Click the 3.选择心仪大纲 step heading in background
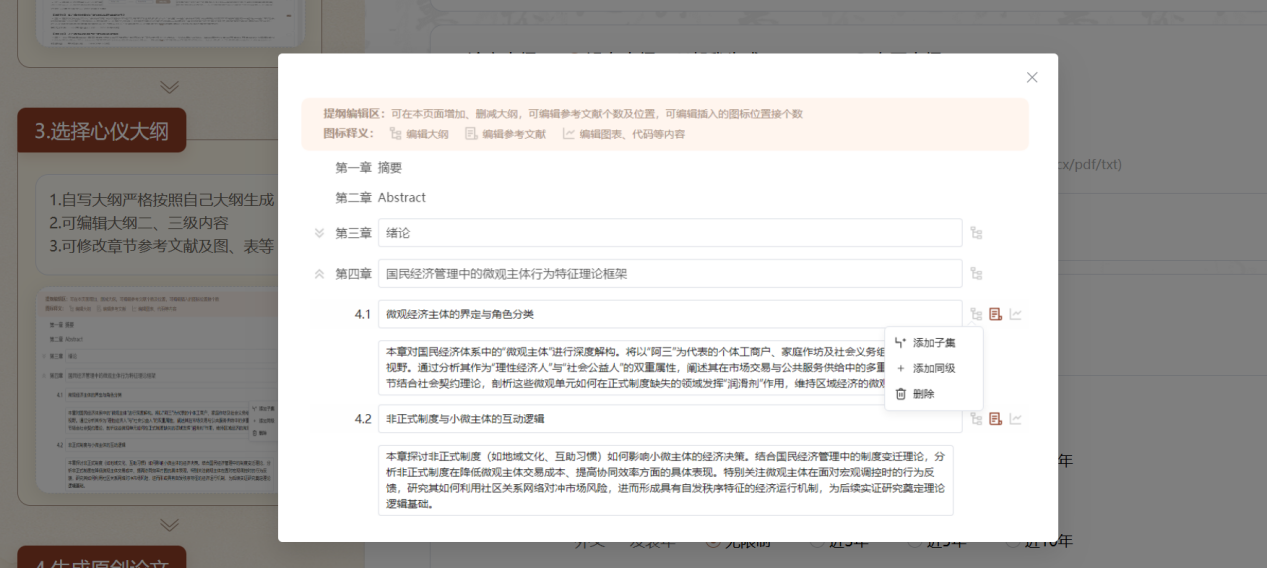 pyautogui.click(x=102, y=130)
